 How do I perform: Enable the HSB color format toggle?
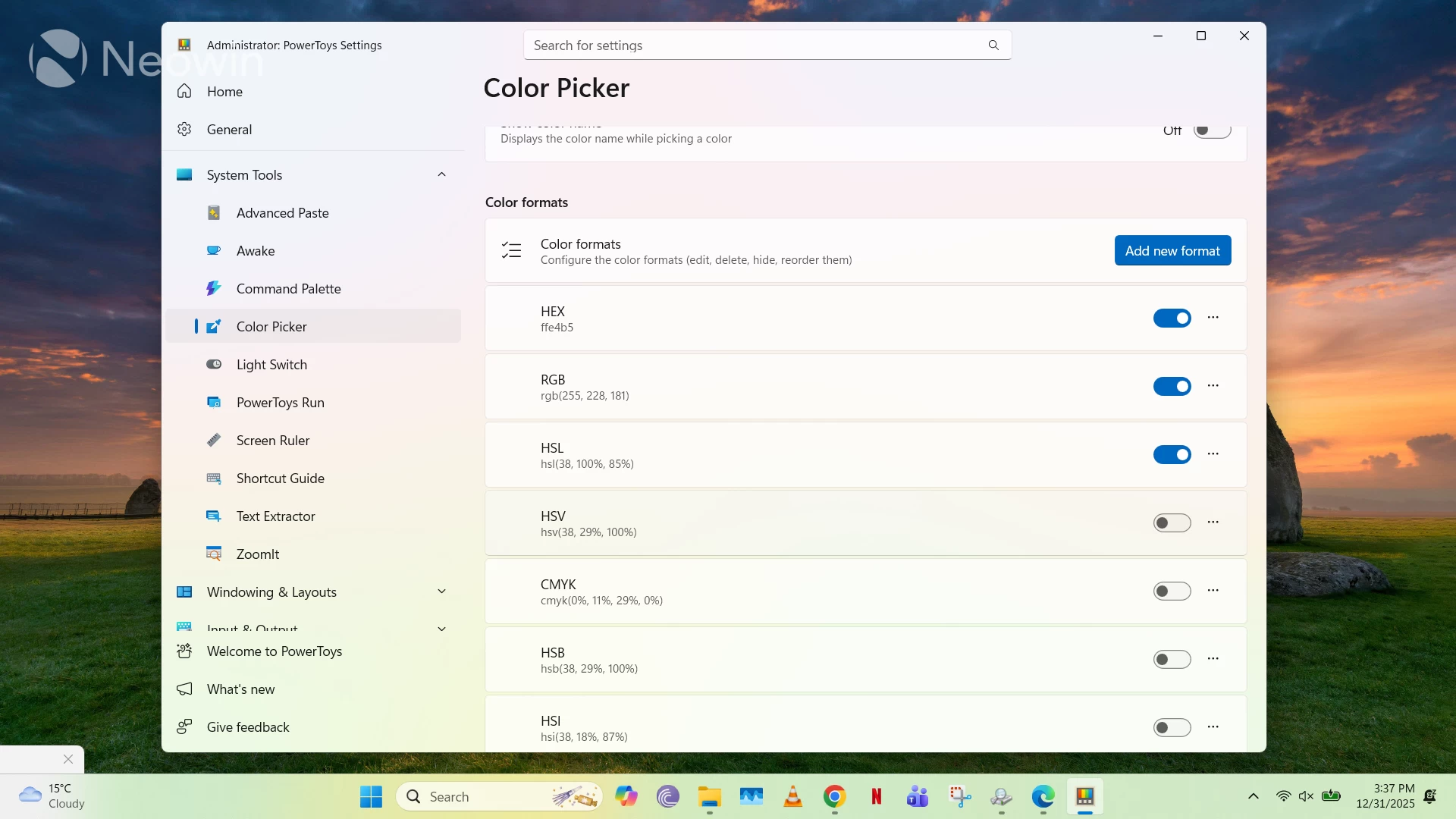click(1172, 660)
